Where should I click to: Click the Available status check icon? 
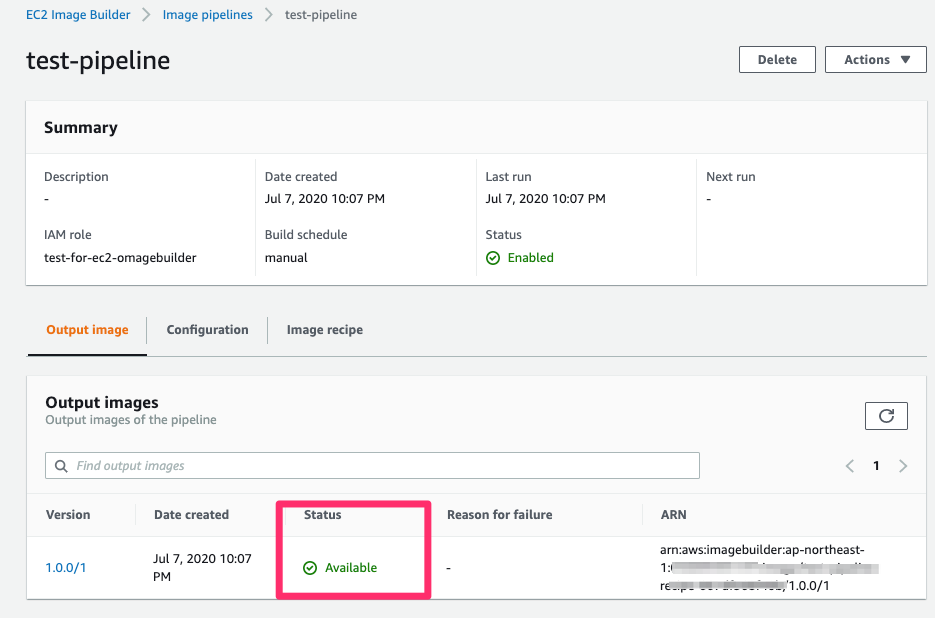coord(309,568)
